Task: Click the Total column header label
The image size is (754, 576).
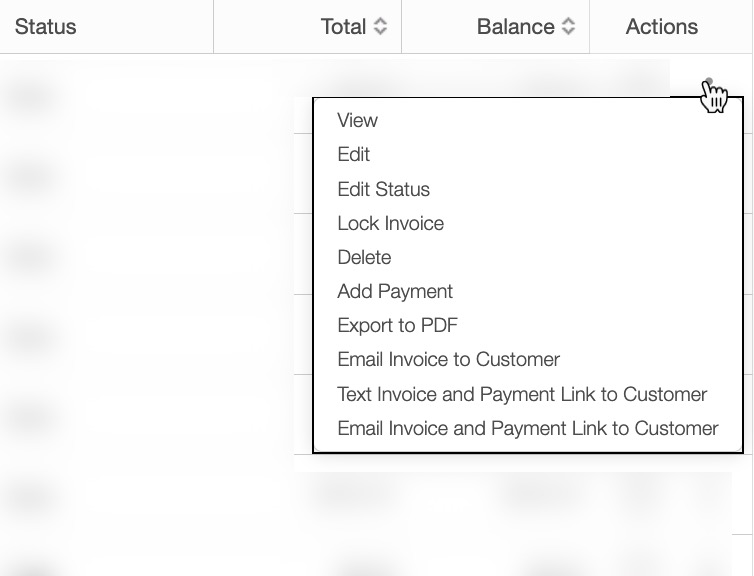Action: [x=343, y=27]
